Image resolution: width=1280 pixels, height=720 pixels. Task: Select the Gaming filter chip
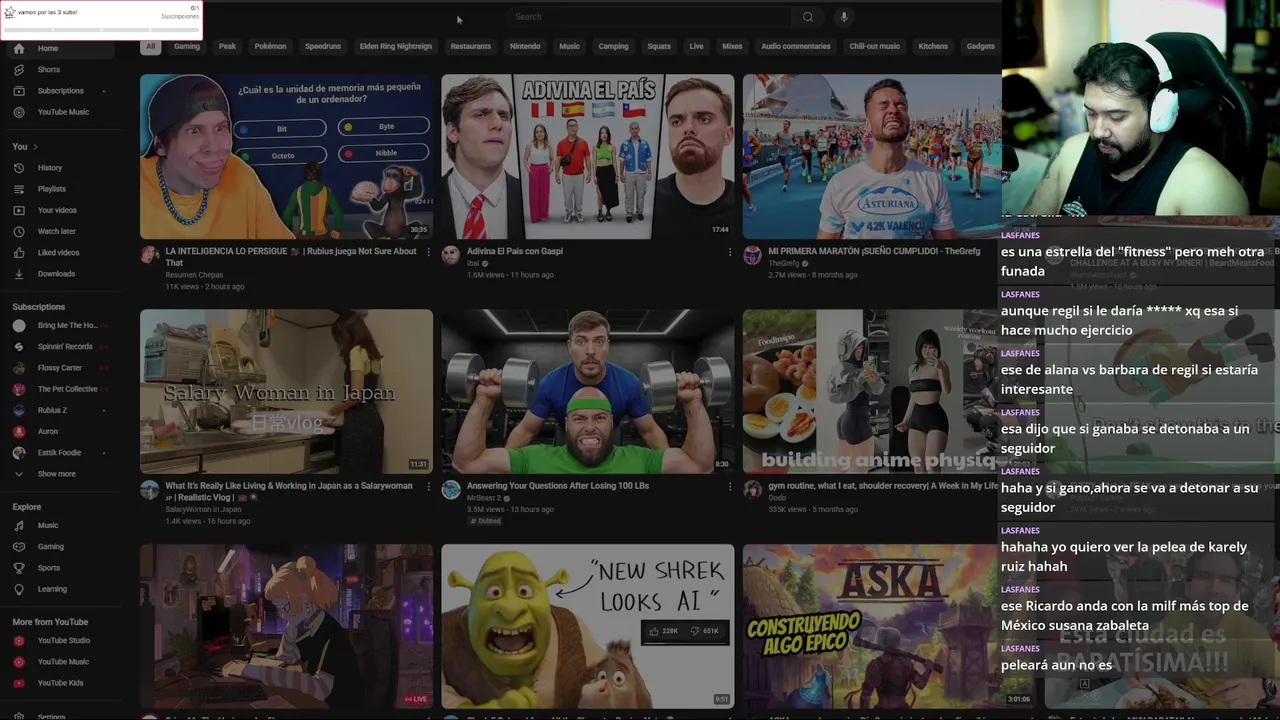pos(187,46)
